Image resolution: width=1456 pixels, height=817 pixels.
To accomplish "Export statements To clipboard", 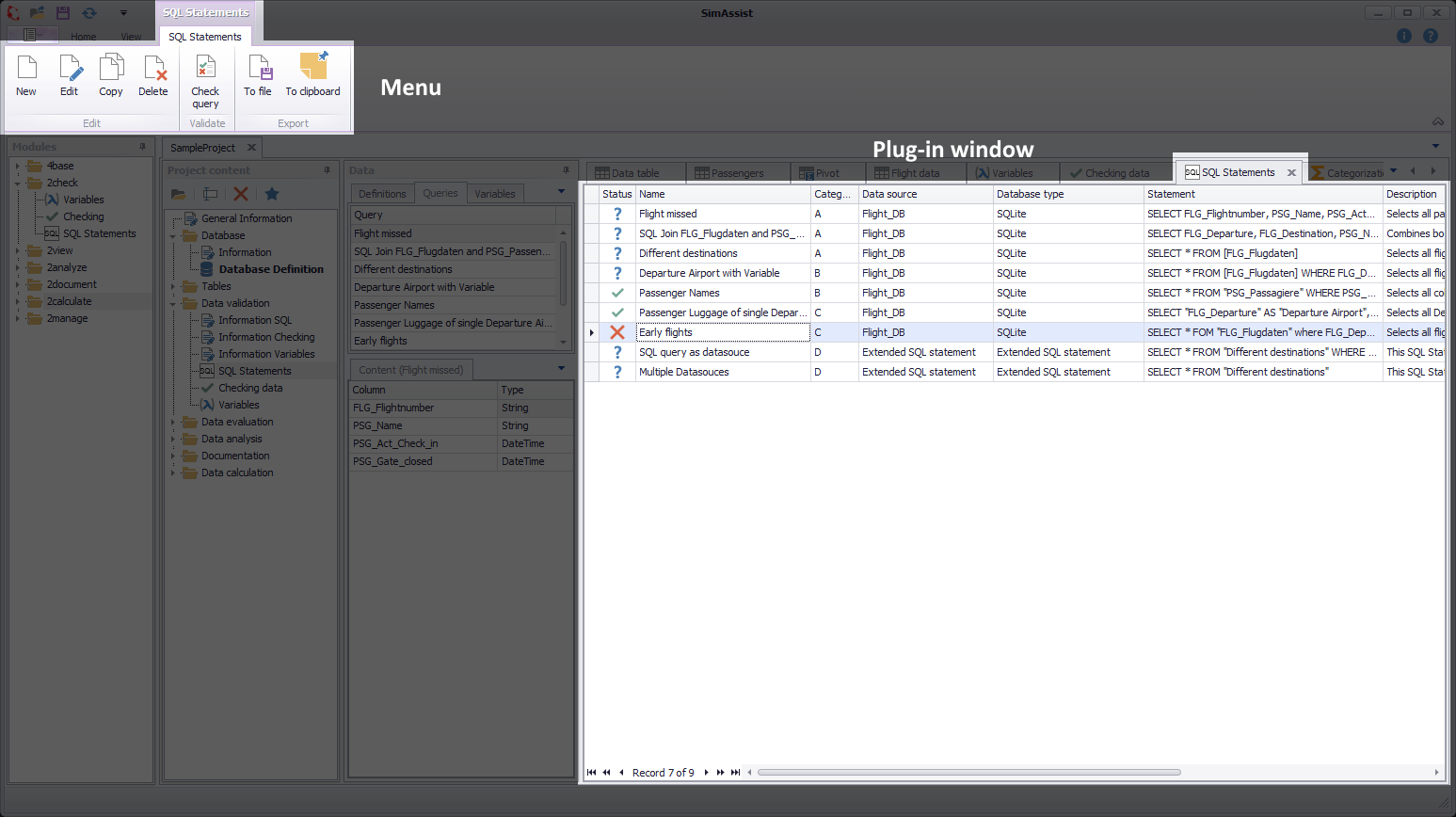I will click(x=313, y=75).
